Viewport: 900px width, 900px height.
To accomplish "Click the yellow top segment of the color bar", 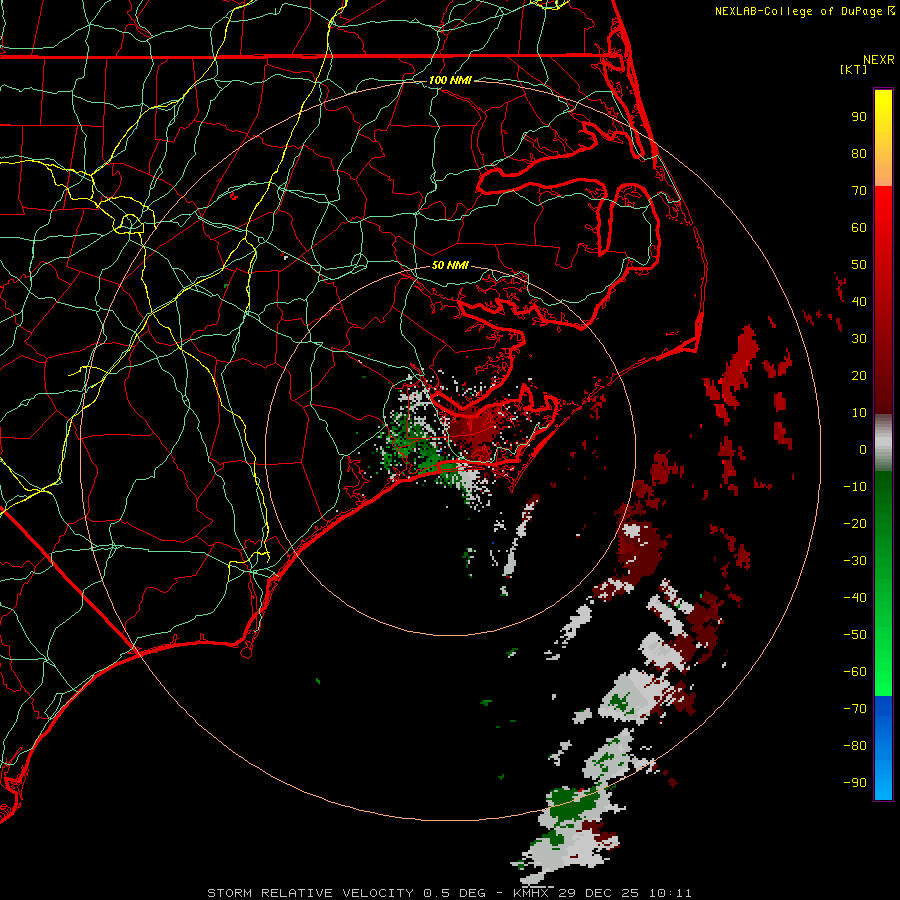I will [883, 138].
